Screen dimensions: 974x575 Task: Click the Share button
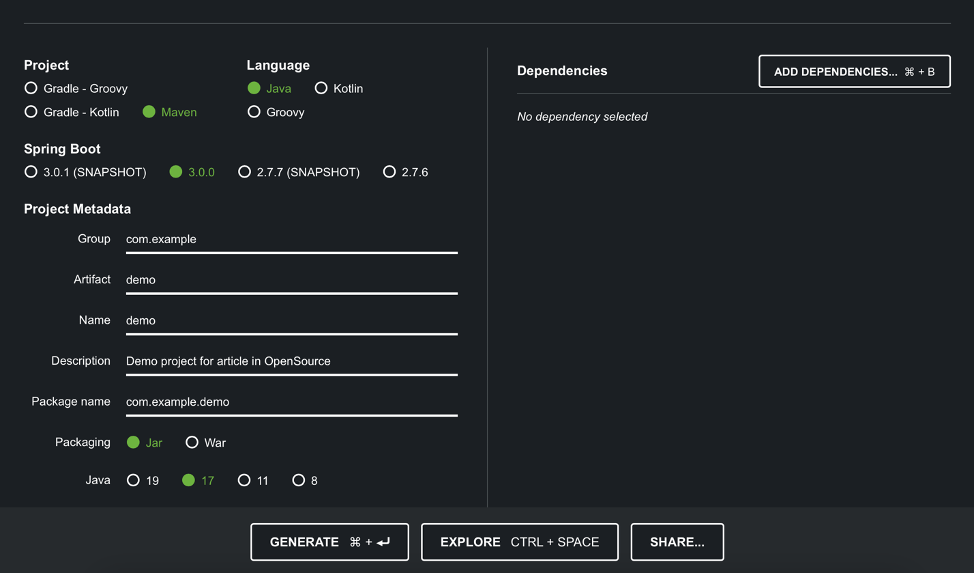[x=677, y=542]
